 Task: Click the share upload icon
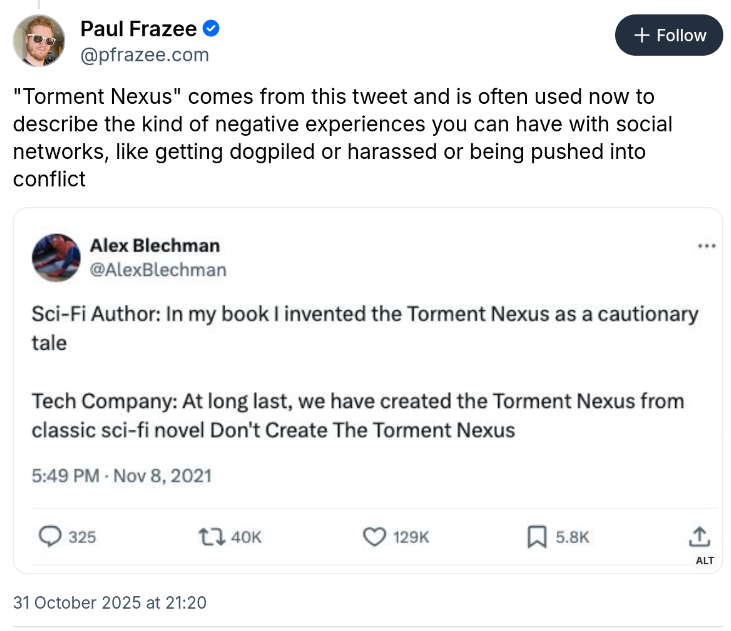(x=700, y=535)
